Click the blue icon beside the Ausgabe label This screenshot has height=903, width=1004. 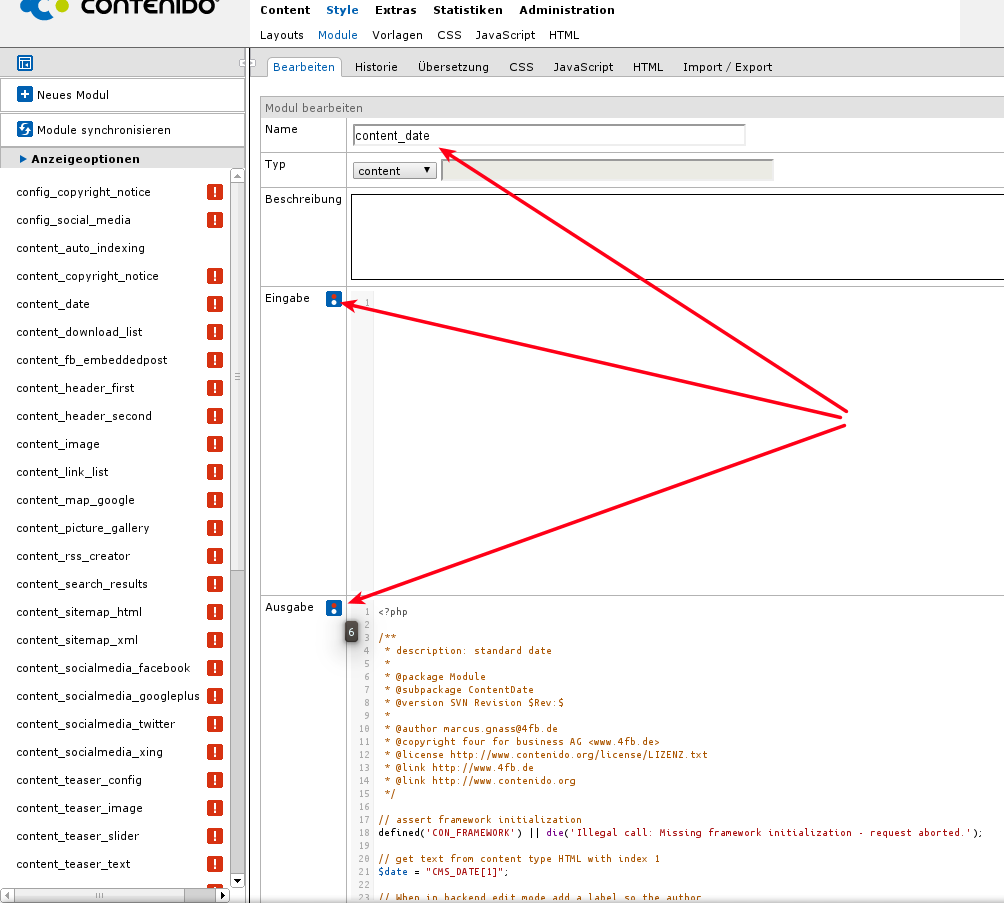[x=334, y=607]
